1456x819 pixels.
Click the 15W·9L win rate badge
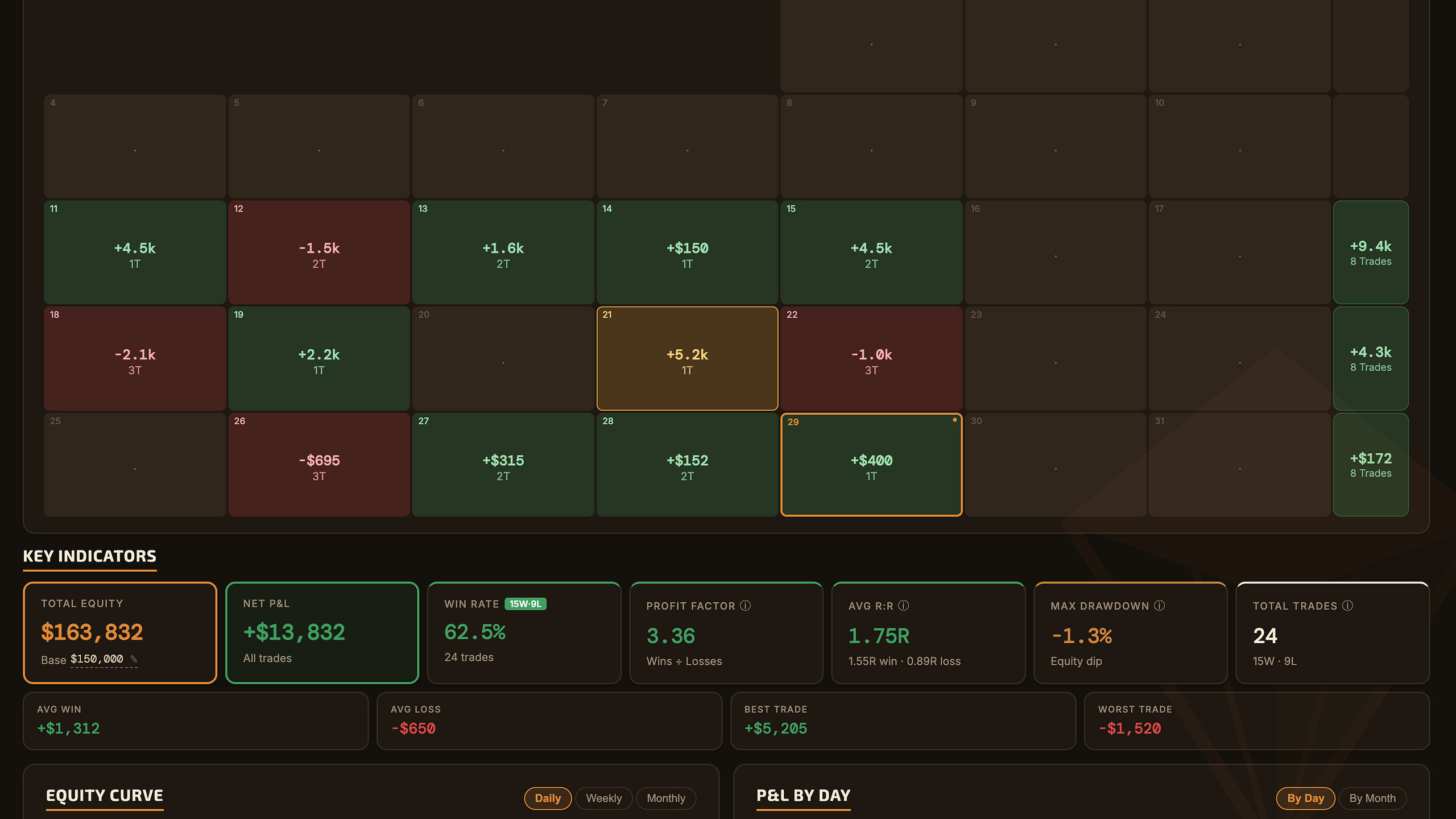click(x=525, y=604)
